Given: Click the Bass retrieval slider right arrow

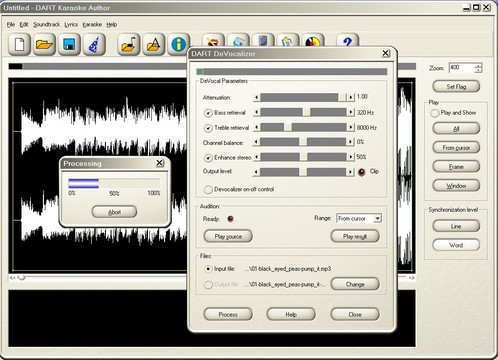Looking at the screenshot, I should click(x=350, y=112).
